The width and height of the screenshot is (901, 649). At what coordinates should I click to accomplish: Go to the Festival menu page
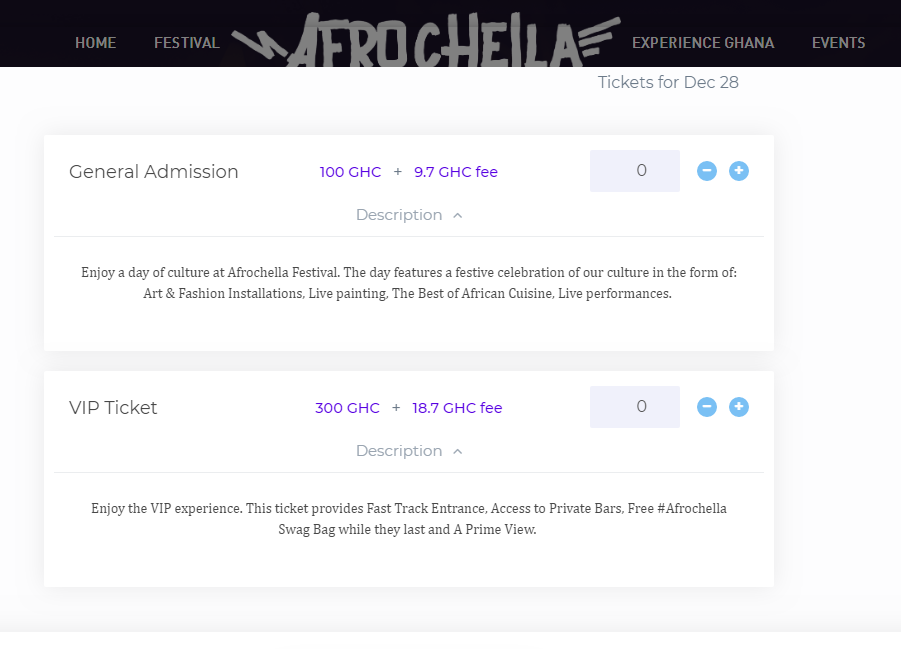187,43
